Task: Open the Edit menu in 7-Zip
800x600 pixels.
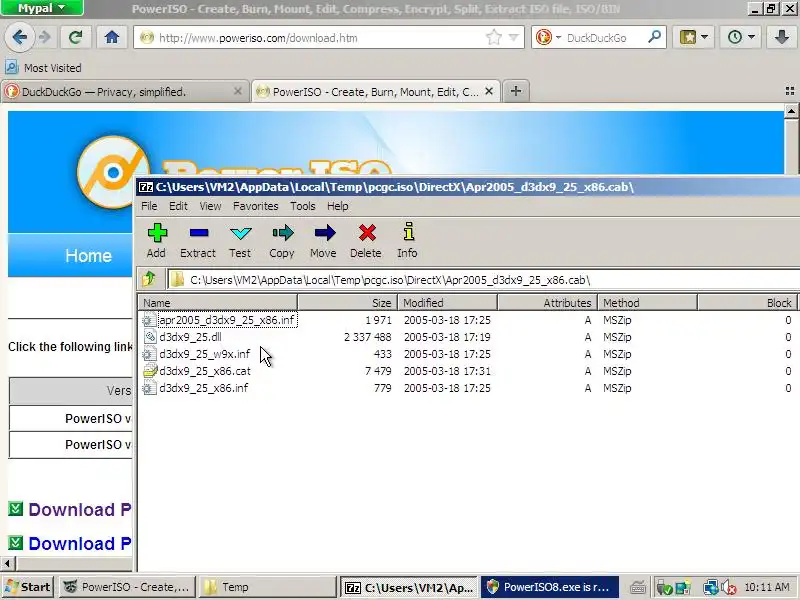Action: tap(178, 206)
